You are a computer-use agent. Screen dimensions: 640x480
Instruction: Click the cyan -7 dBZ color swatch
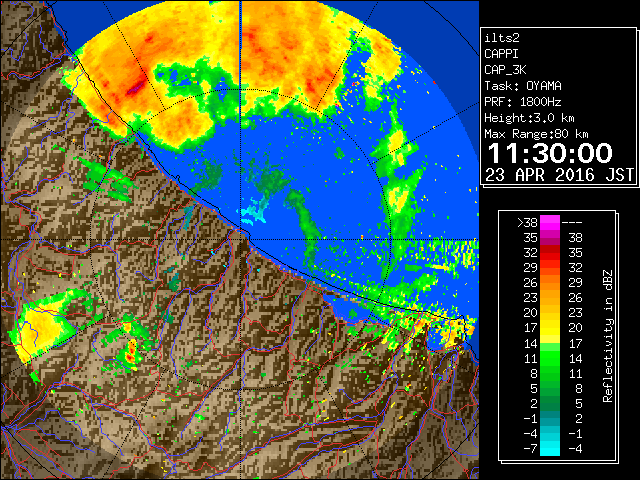(x=550, y=448)
